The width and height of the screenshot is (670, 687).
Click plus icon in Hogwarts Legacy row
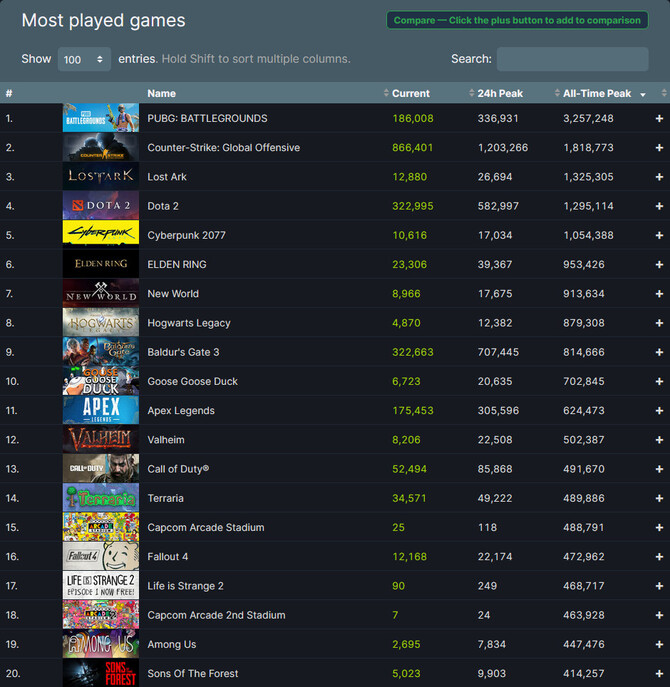659,323
